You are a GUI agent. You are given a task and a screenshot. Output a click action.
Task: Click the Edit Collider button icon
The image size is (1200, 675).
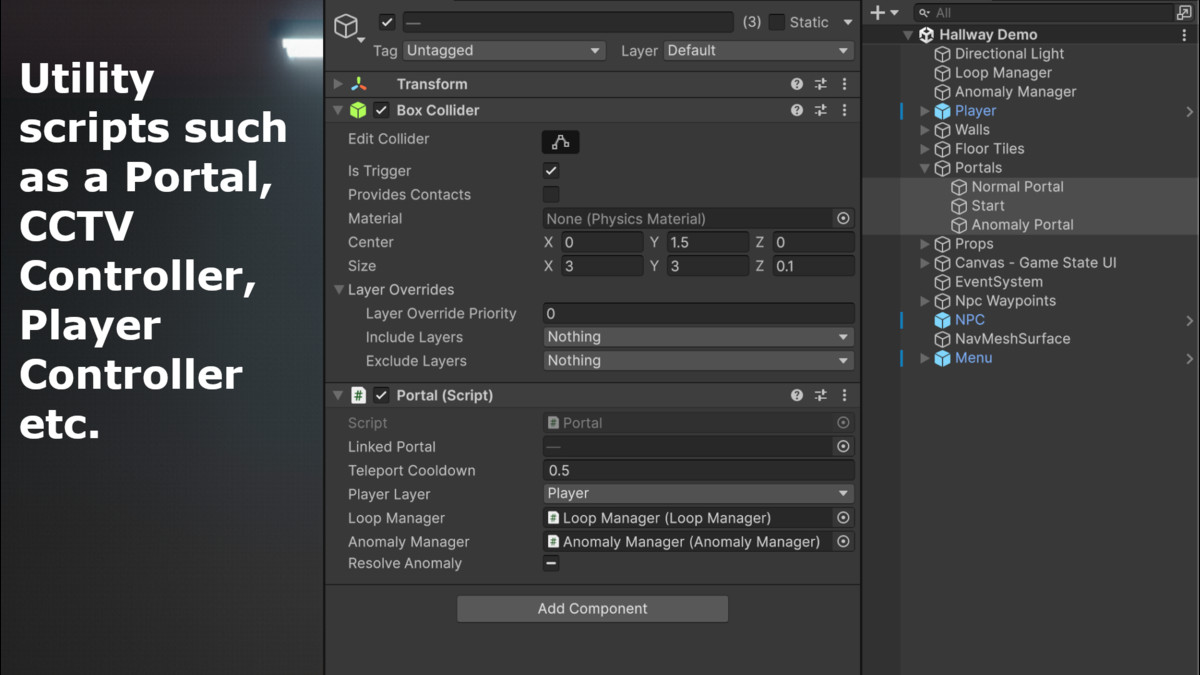(560, 142)
